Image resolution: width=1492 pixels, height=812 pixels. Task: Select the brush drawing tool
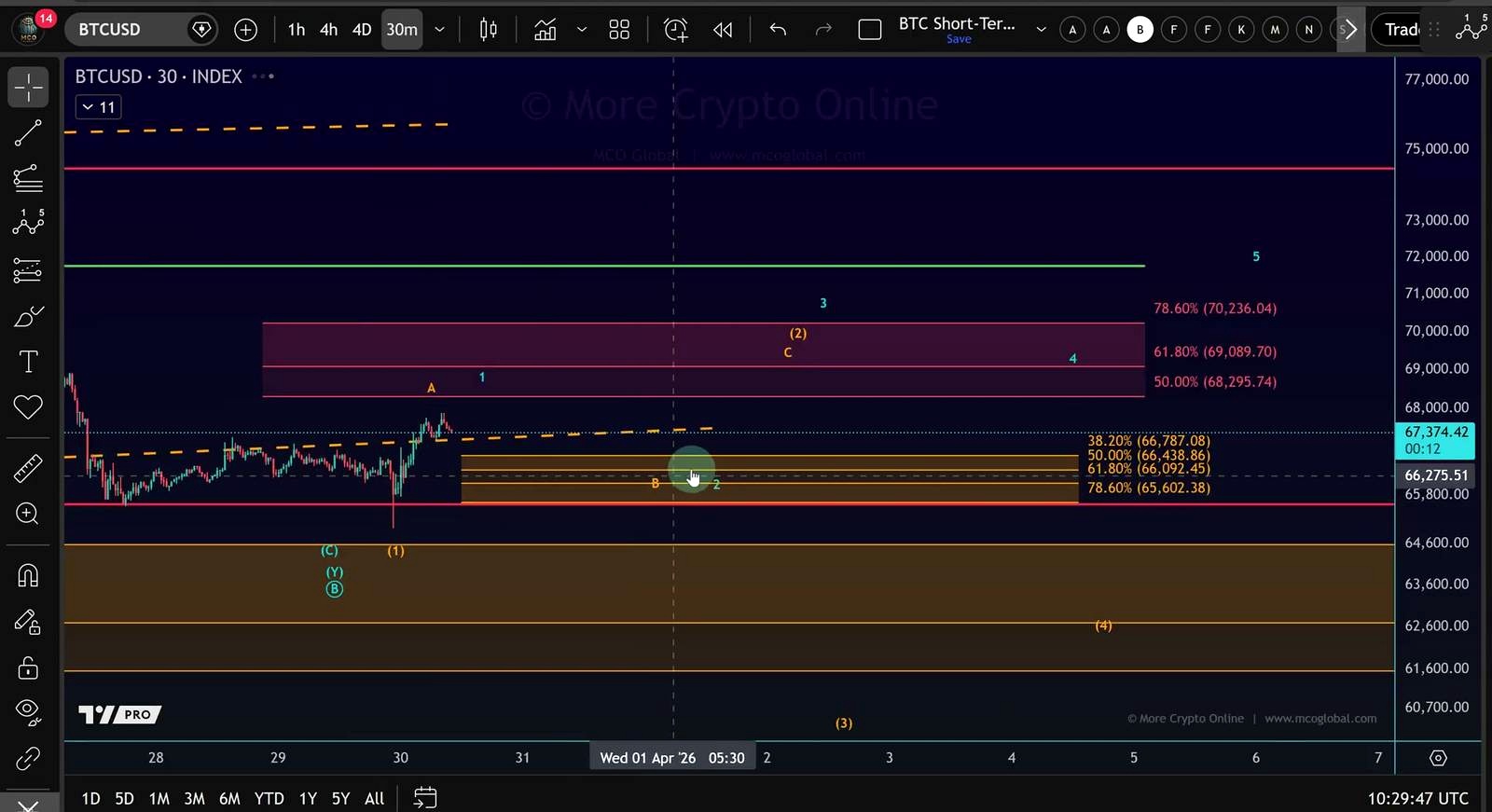point(28,317)
